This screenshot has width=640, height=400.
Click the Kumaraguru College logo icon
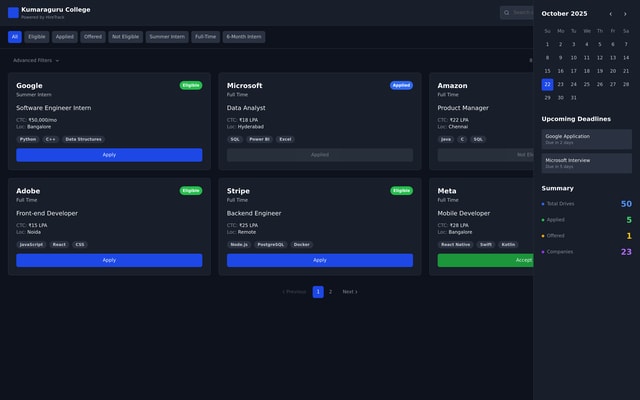coord(13,13)
